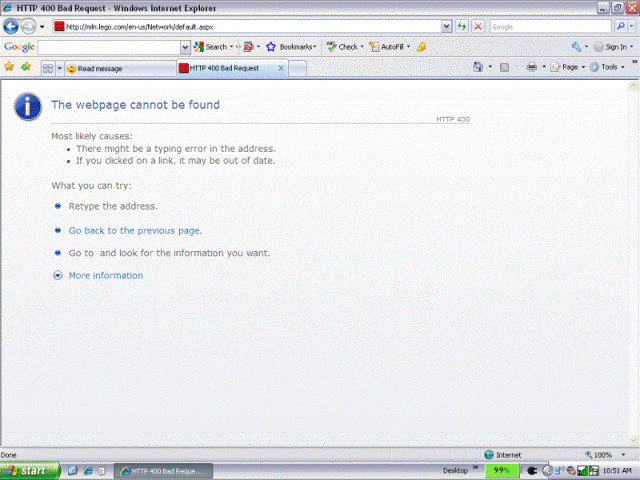This screenshot has height=480, width=640.
Task: Click the Add to Favorites star icon
Action: click(26, 67)
